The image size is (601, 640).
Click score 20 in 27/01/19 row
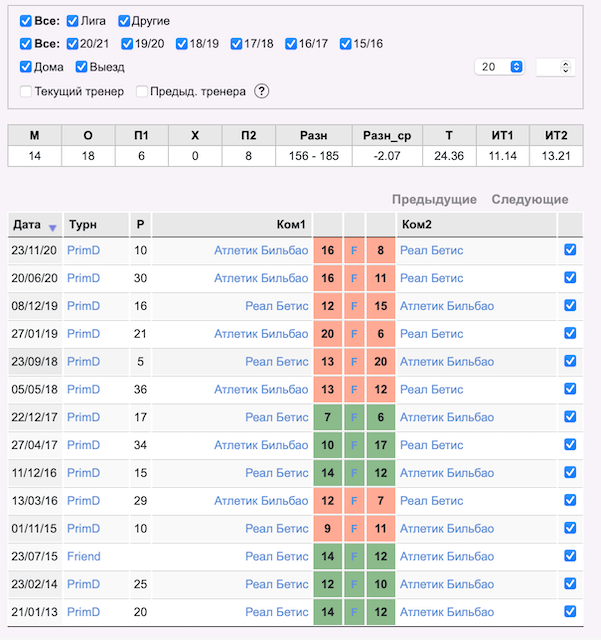[327, 334]
